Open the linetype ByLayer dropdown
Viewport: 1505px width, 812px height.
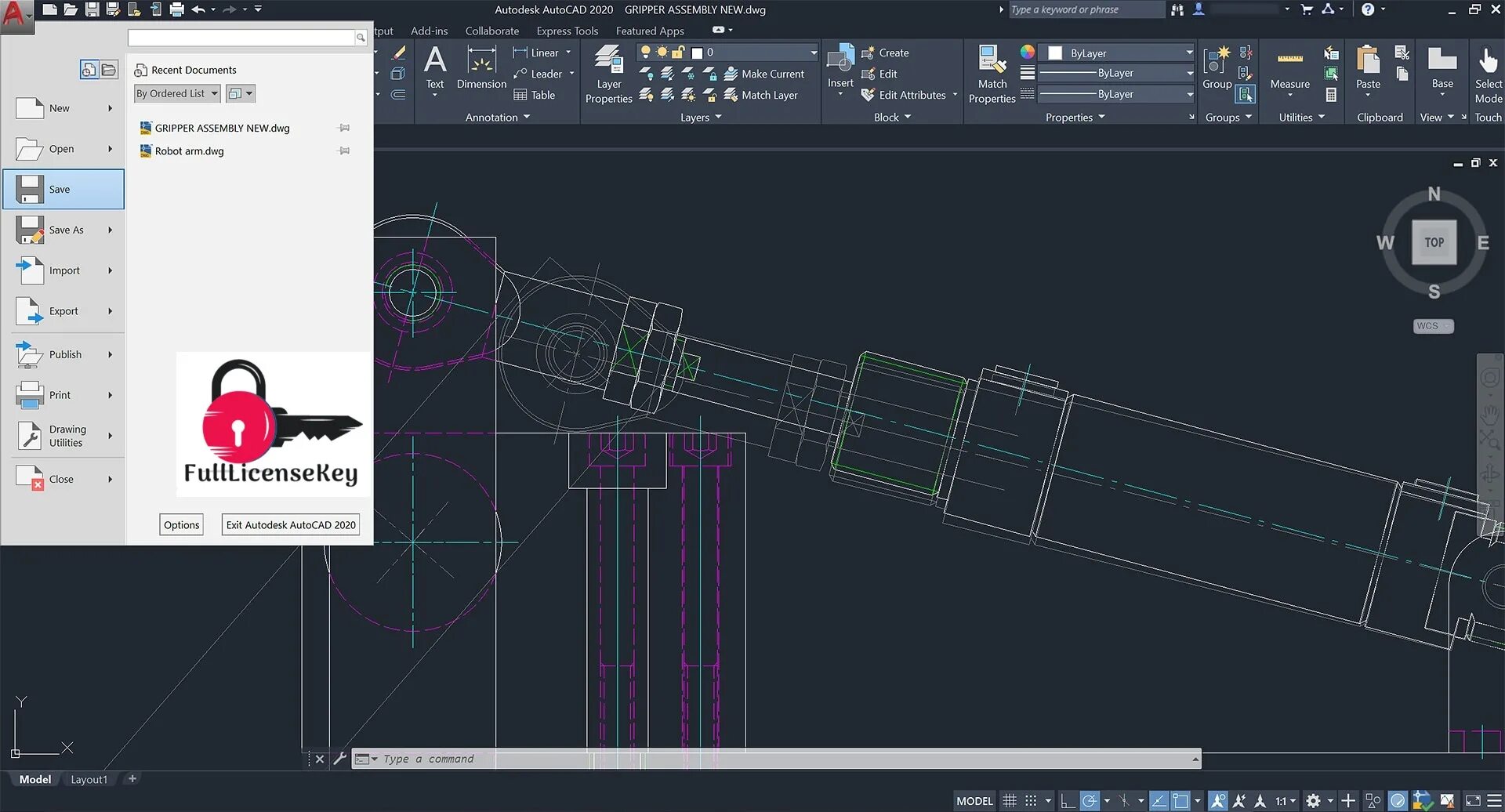(1117, 94)
